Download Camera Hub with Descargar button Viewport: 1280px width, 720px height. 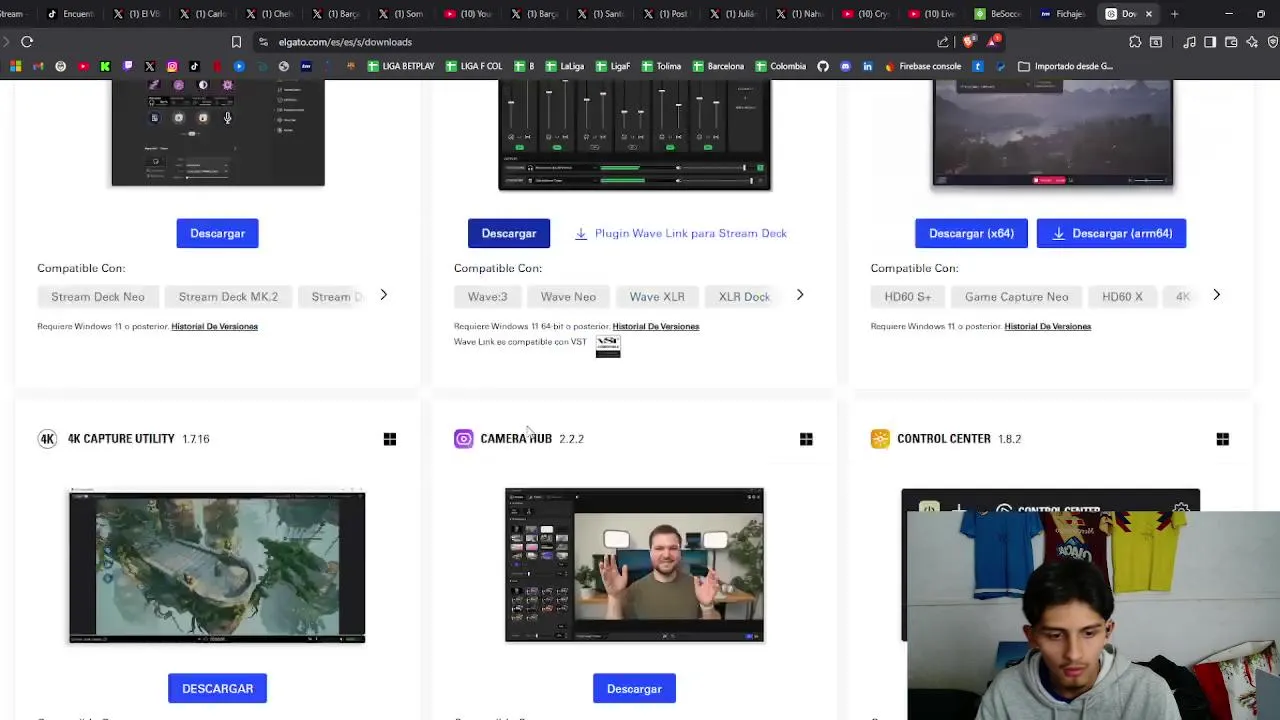634,688
